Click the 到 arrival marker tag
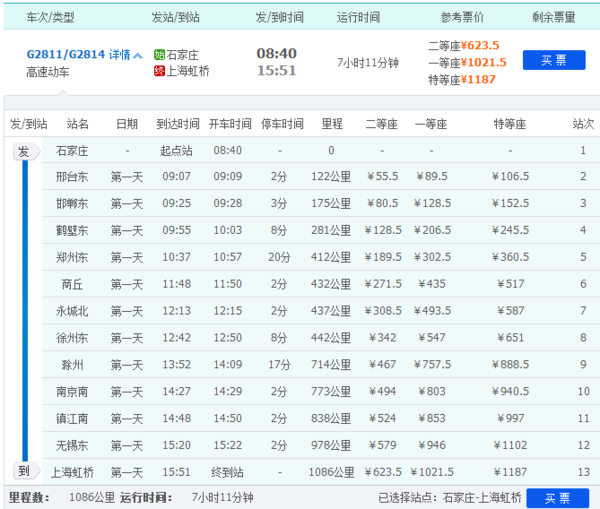The width and height of the screenshot is (600, 509). point(26,471)
